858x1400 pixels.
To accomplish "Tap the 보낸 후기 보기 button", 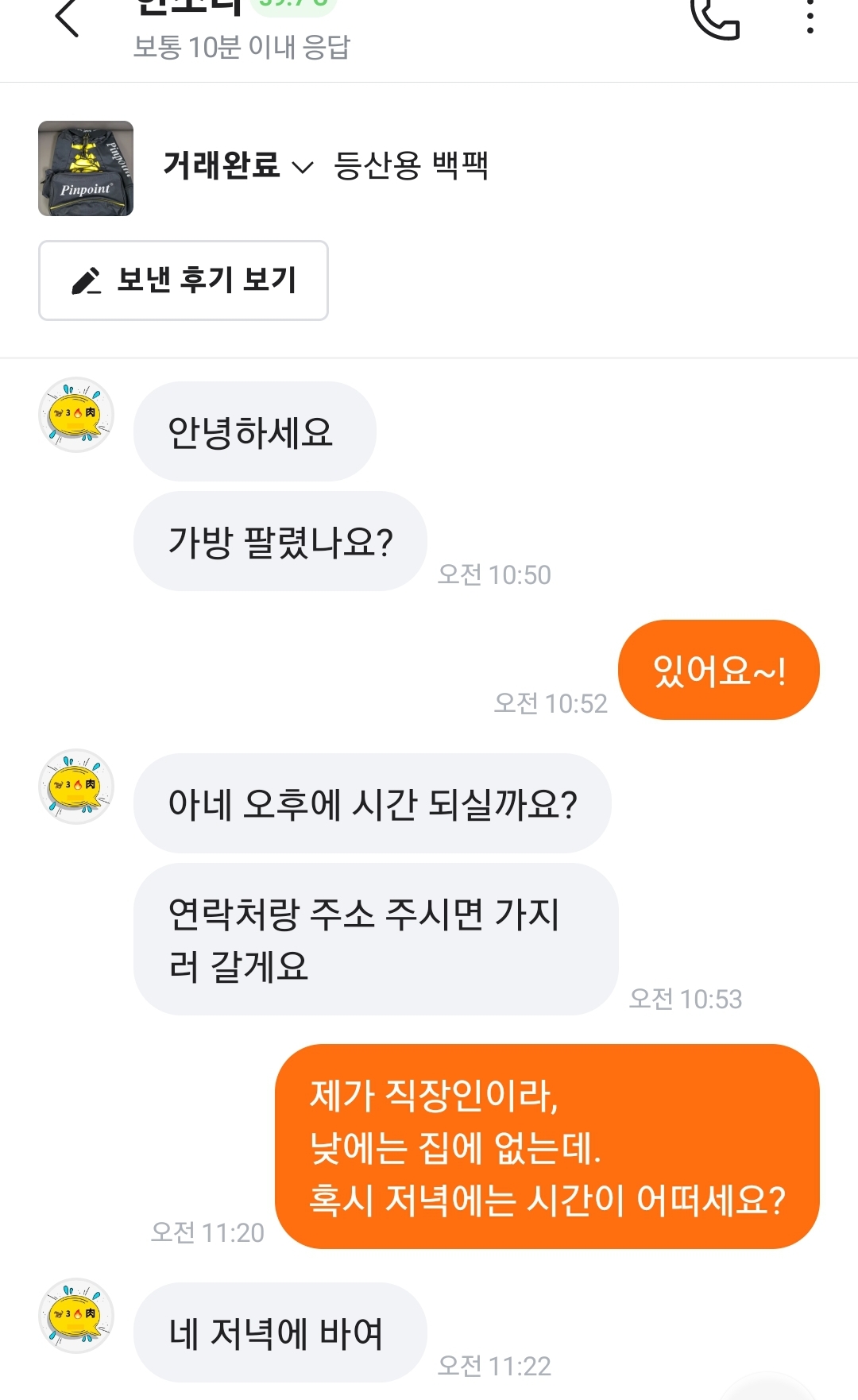I will pyautogui.click(x=184, y=280).
